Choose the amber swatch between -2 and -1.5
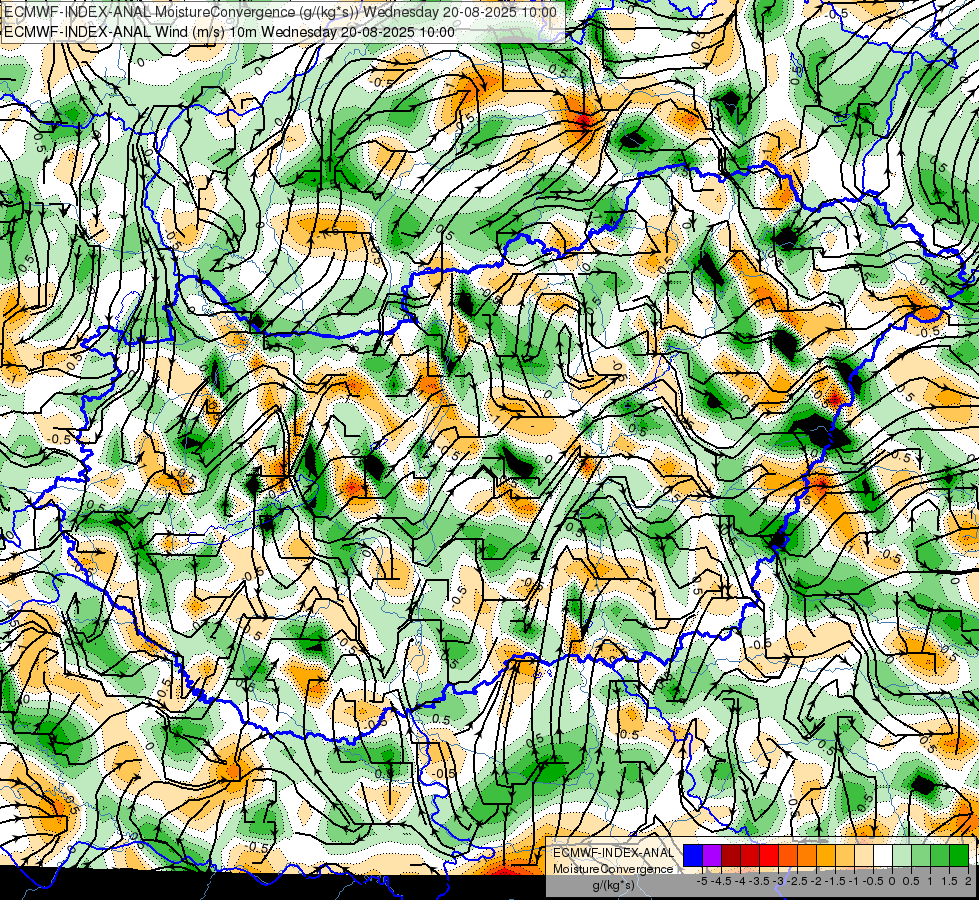This screenshot has width=979, height=900. coord(826,856)
